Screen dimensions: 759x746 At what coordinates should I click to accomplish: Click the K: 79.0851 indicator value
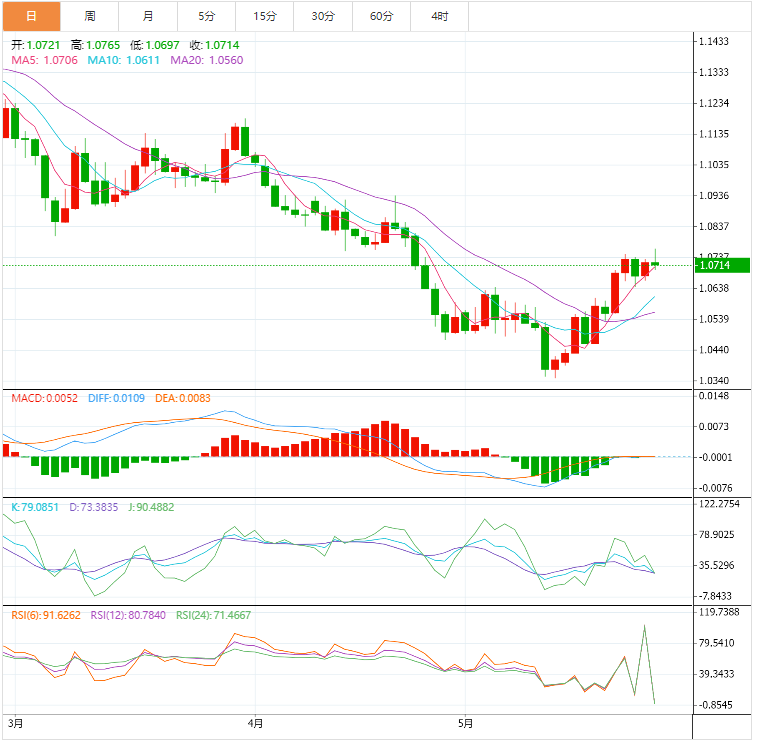tap(35, 507)
